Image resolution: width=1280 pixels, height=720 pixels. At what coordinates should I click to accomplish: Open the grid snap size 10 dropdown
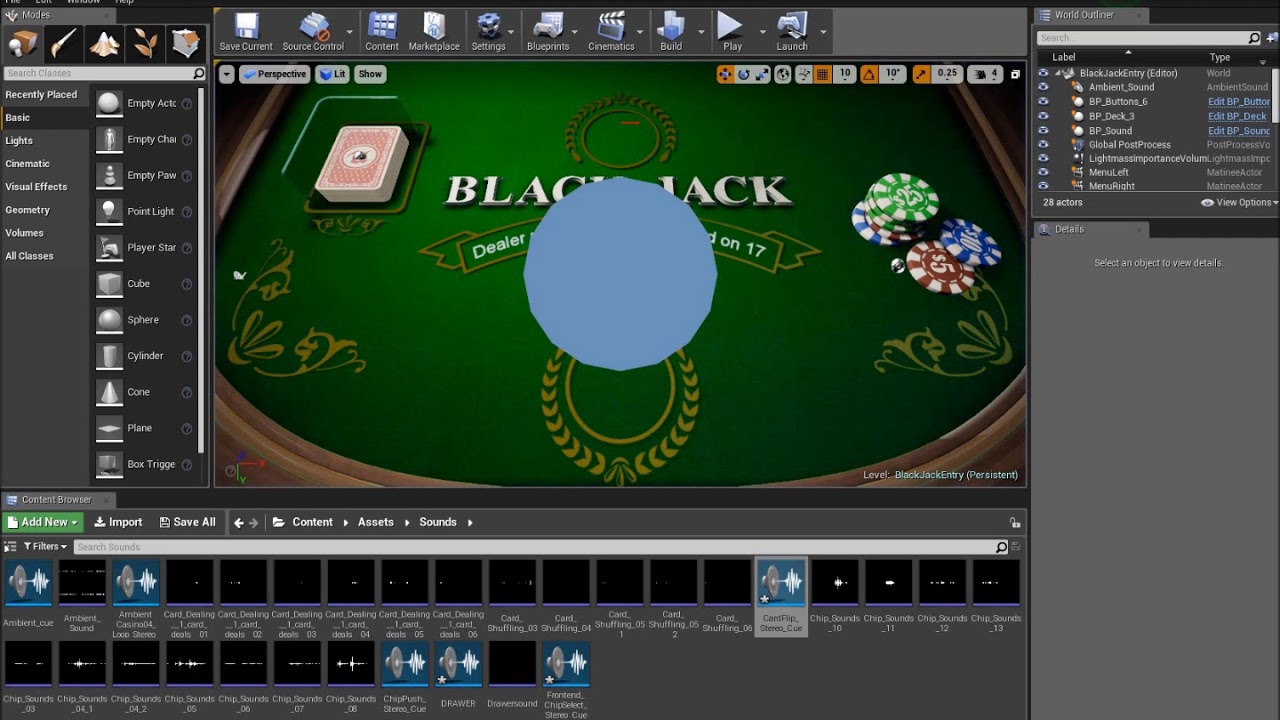click(845, 74)
